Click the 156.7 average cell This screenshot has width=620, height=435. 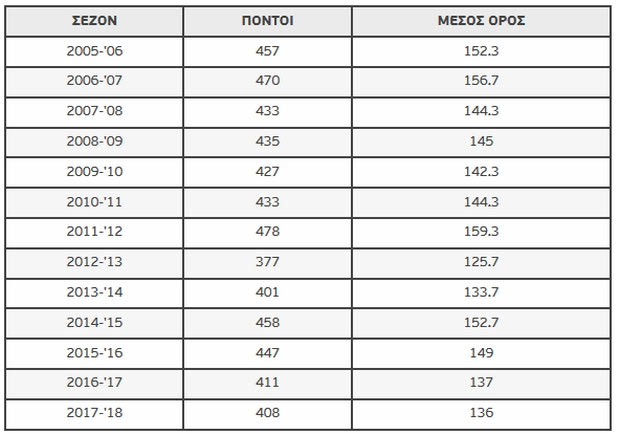[x=481, y=82]
